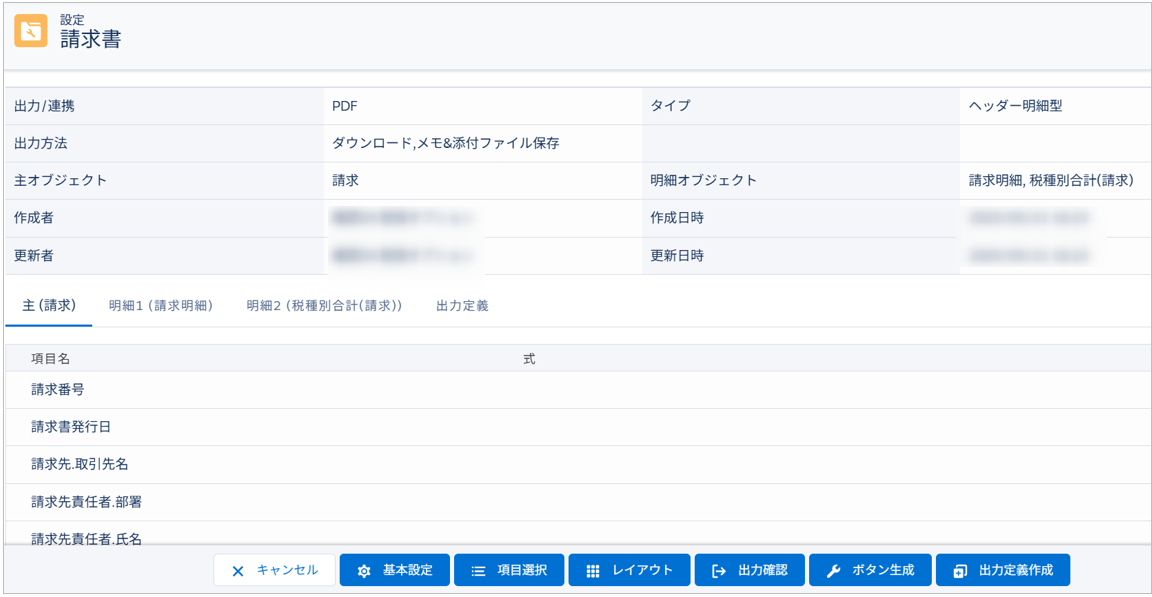1152x597 pixels.
Task: Click the copy icon on 出力定義作成
Action: click(958, 570)
